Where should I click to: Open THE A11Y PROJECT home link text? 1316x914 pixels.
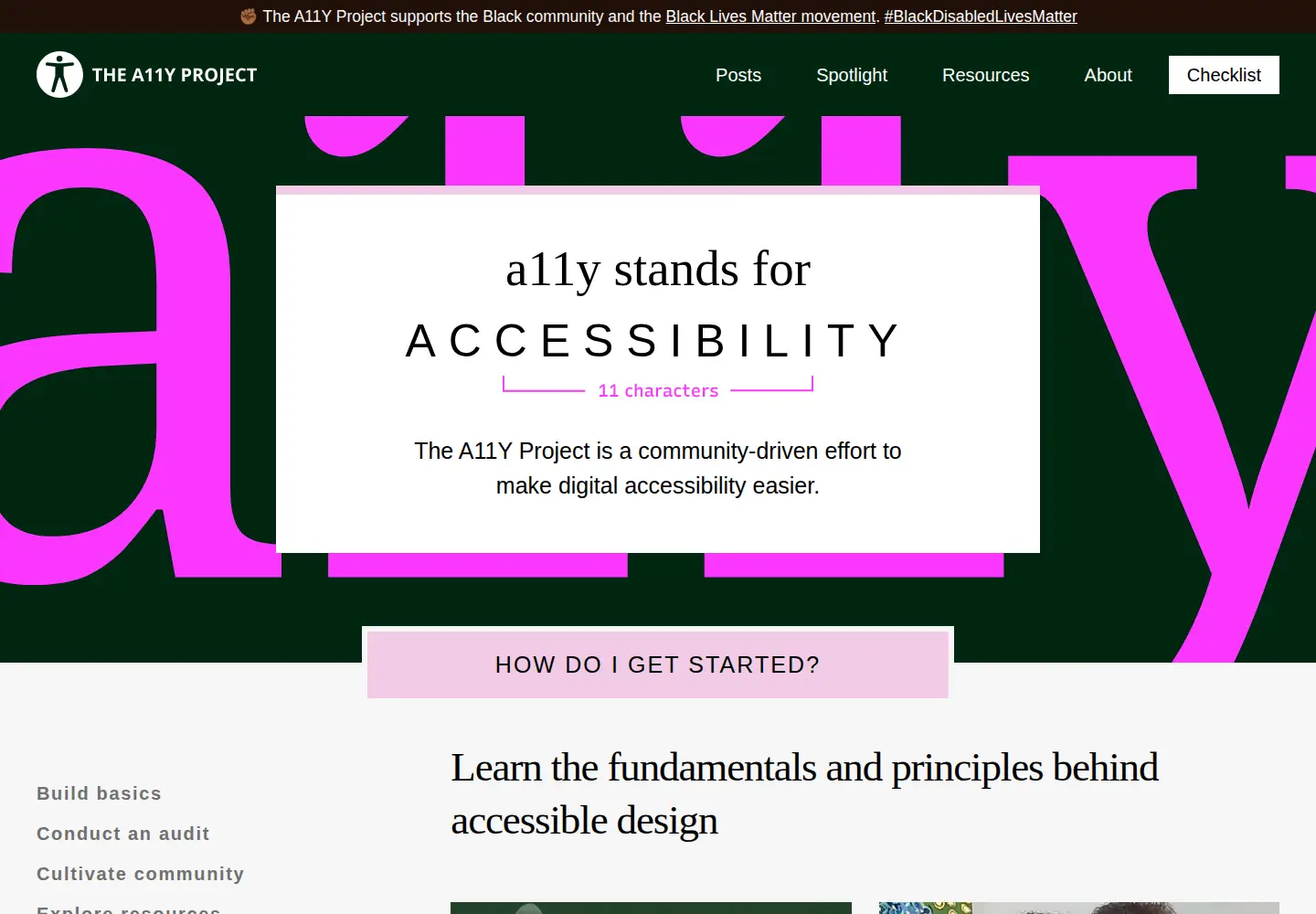point(175,75)
